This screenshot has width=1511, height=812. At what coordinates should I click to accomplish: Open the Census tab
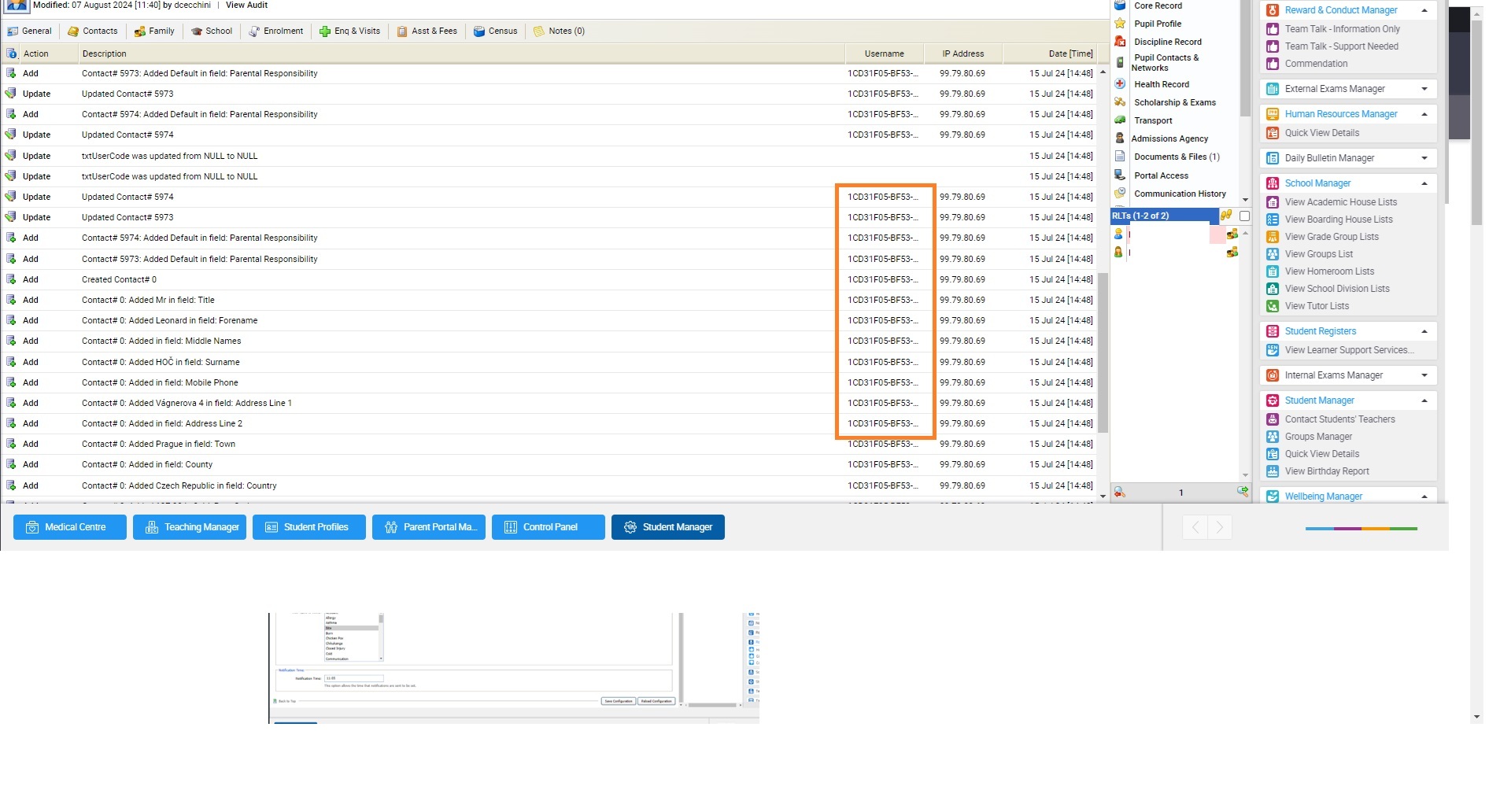(495, 31)
